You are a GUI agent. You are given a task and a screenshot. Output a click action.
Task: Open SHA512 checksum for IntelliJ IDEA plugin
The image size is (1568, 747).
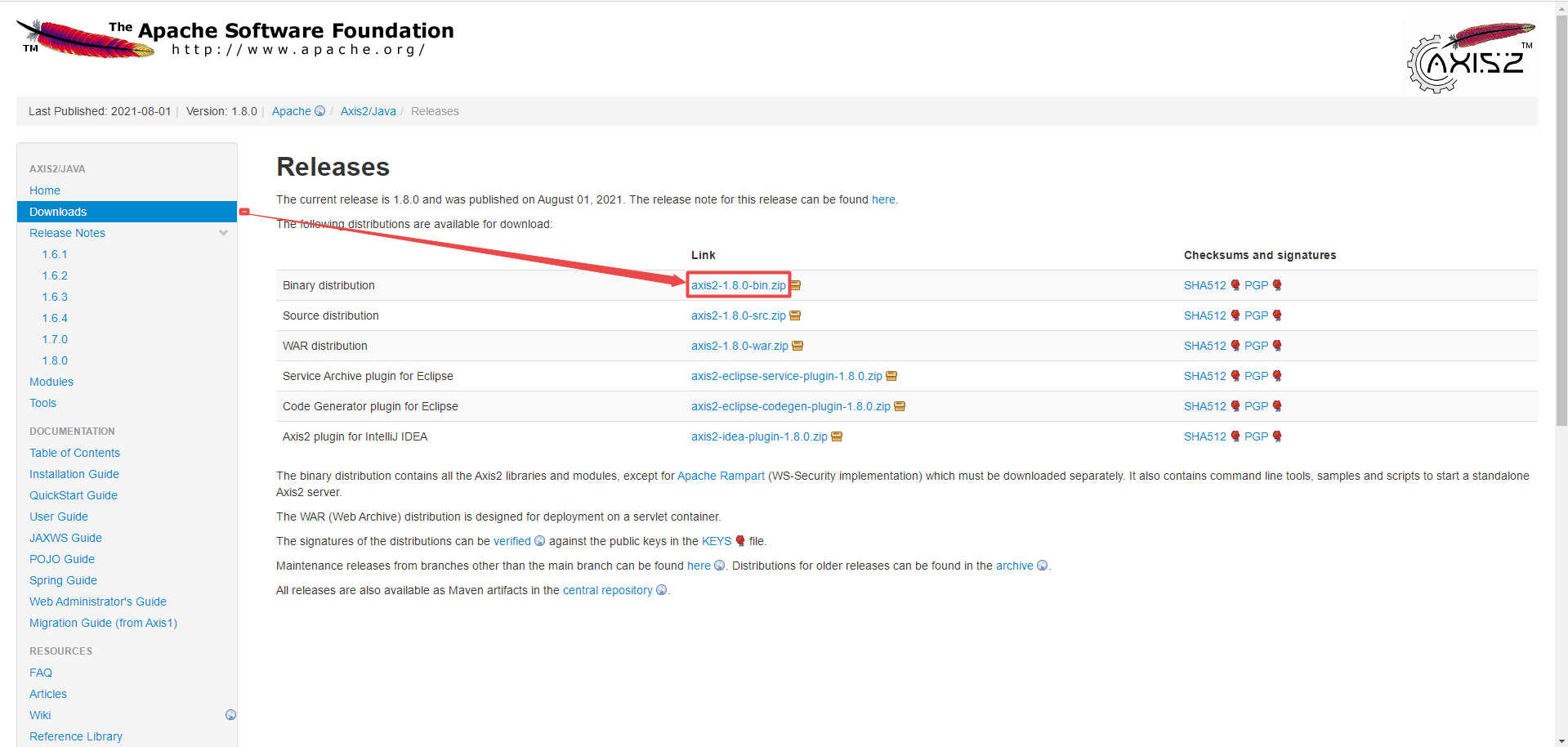[1205, 436]
